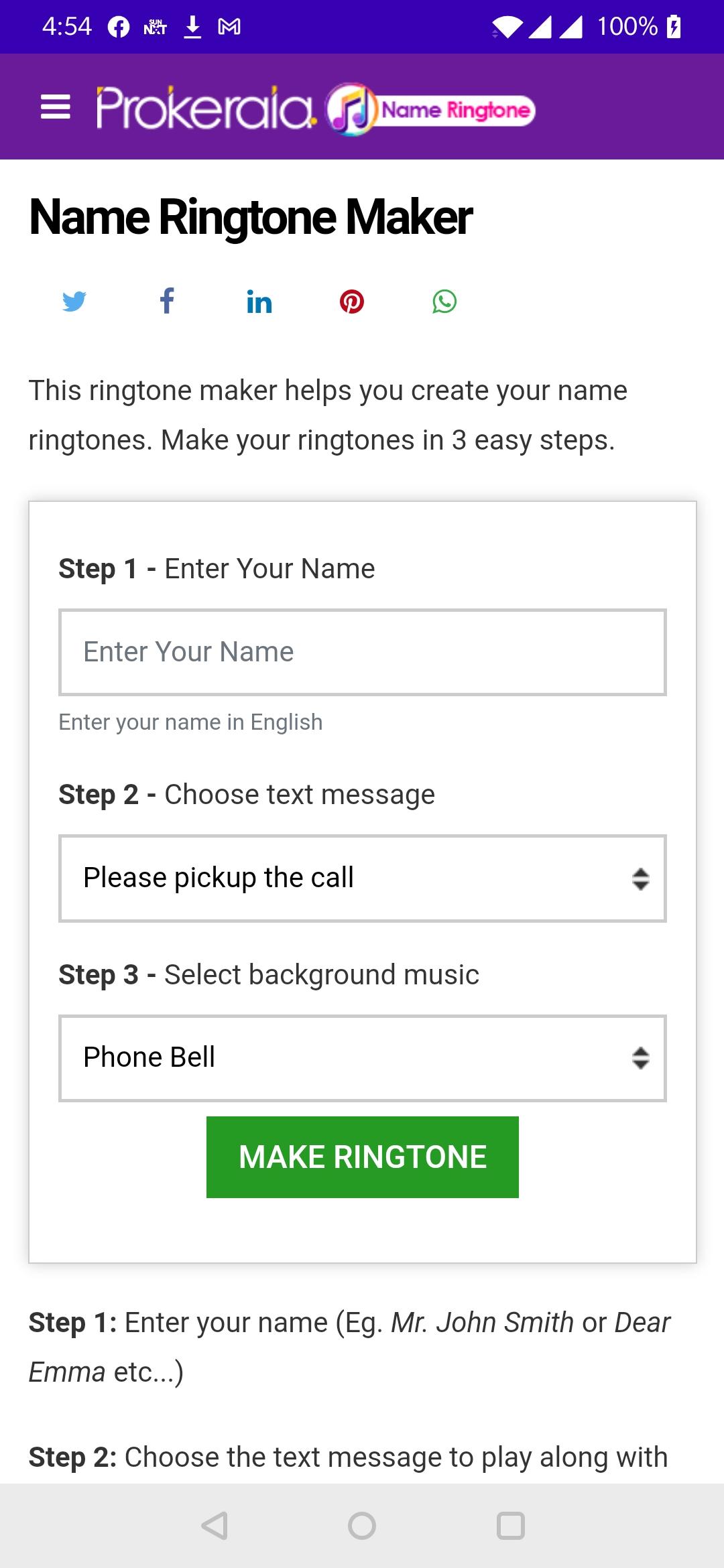Open the hamburger navigation menu
Screen dimensions: 724x1568
pyautogui.click(x=56, y=107)
